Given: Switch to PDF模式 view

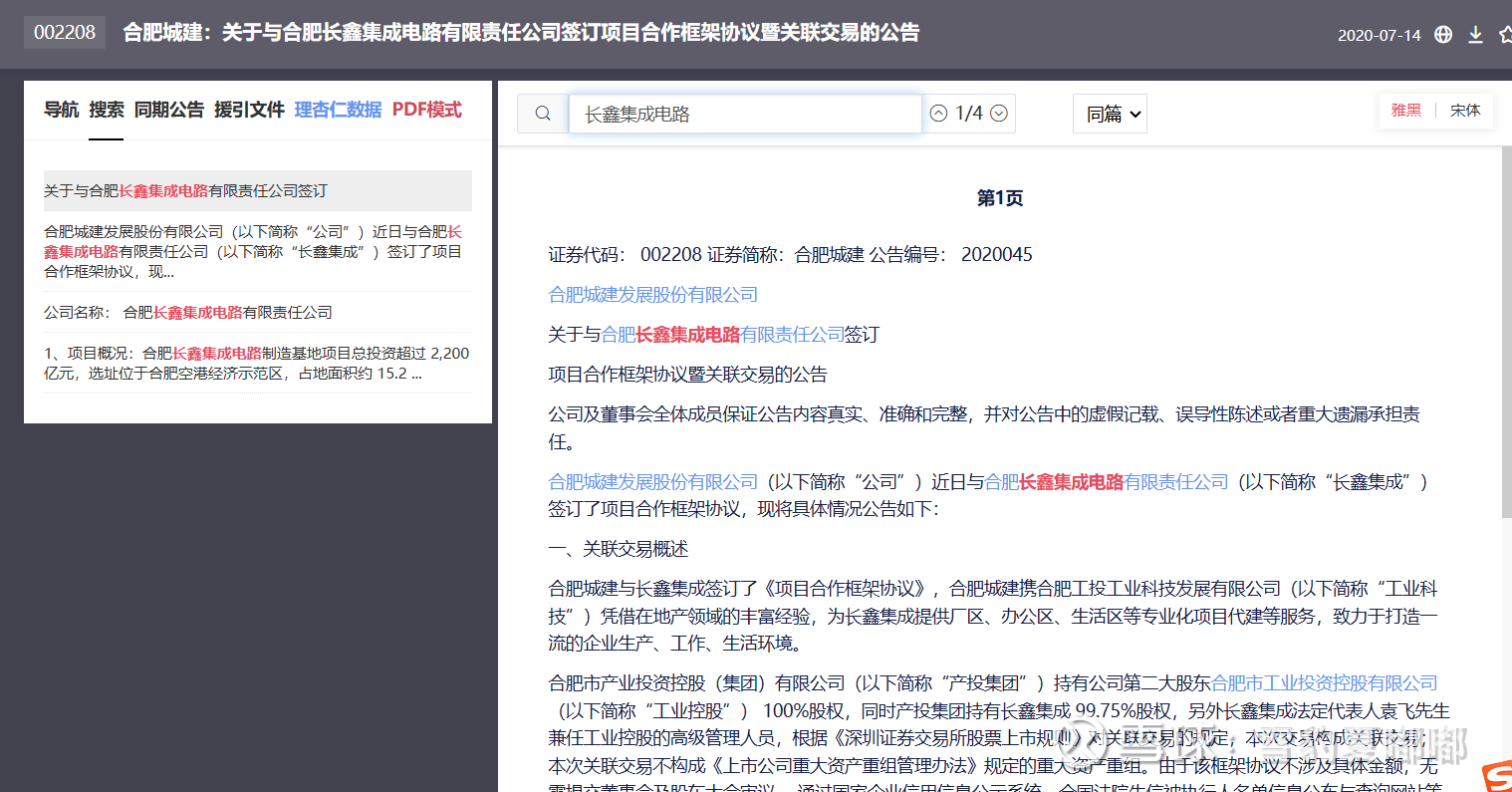Looking at the screenshot, I should pos(426,110).
